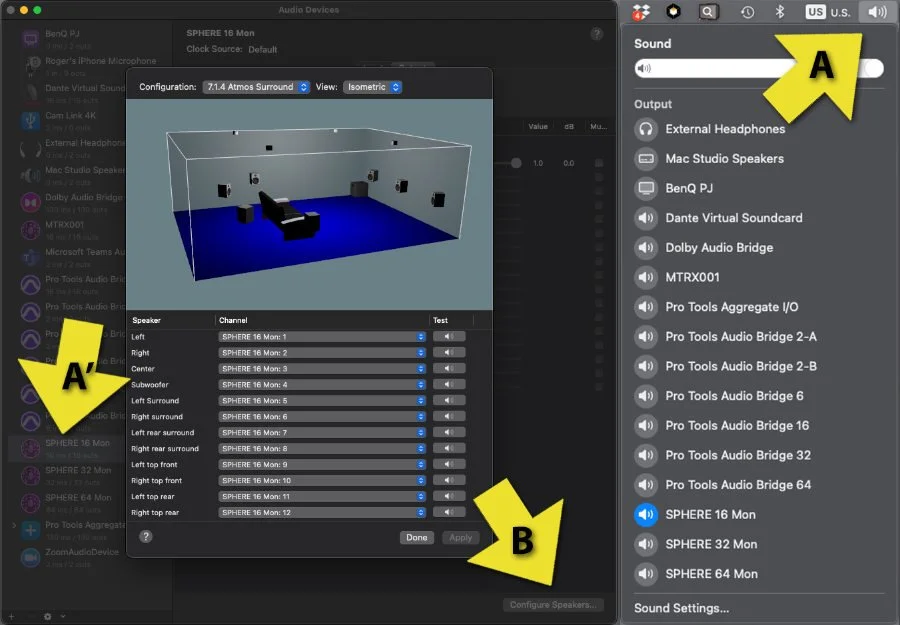Open help in speaker configuration dialog
The image size is (900, 625).
coord(146,537)
